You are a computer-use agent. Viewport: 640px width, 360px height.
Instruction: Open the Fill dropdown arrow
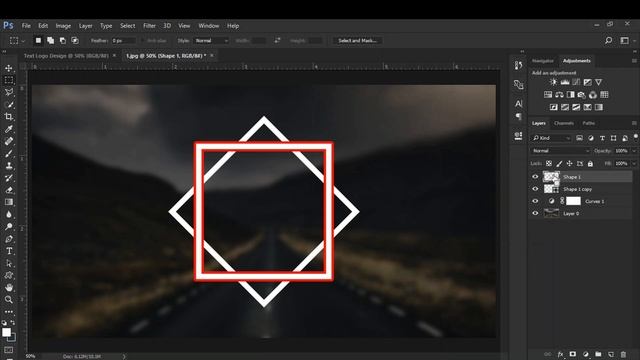(x=634, y=163)
